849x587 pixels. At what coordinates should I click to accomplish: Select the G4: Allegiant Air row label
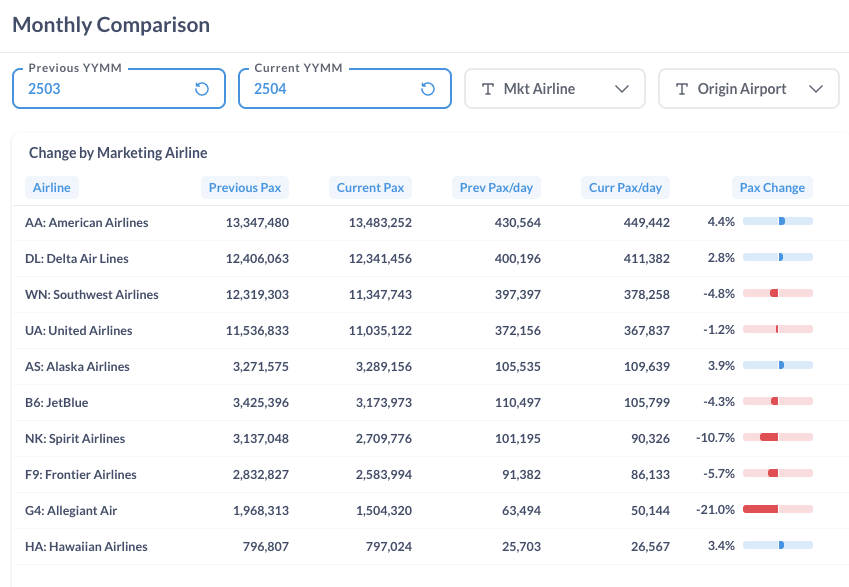(71, 511)
